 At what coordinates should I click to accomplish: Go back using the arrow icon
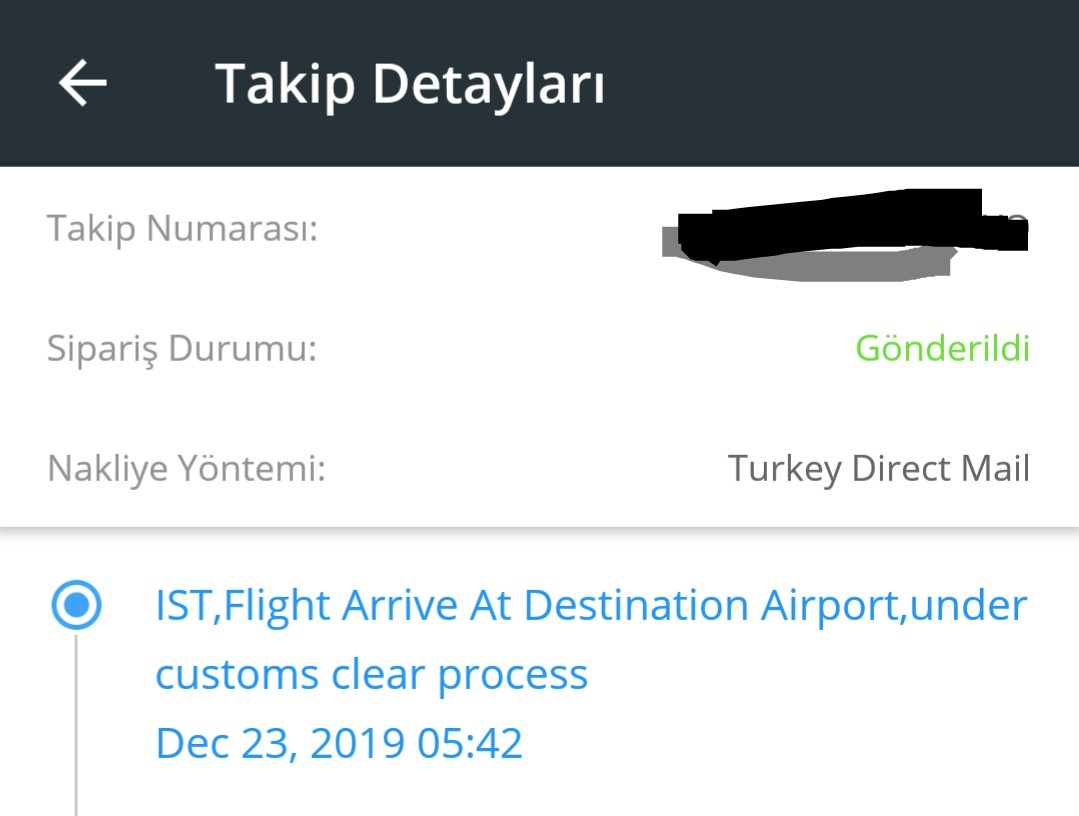click(83, 83)
